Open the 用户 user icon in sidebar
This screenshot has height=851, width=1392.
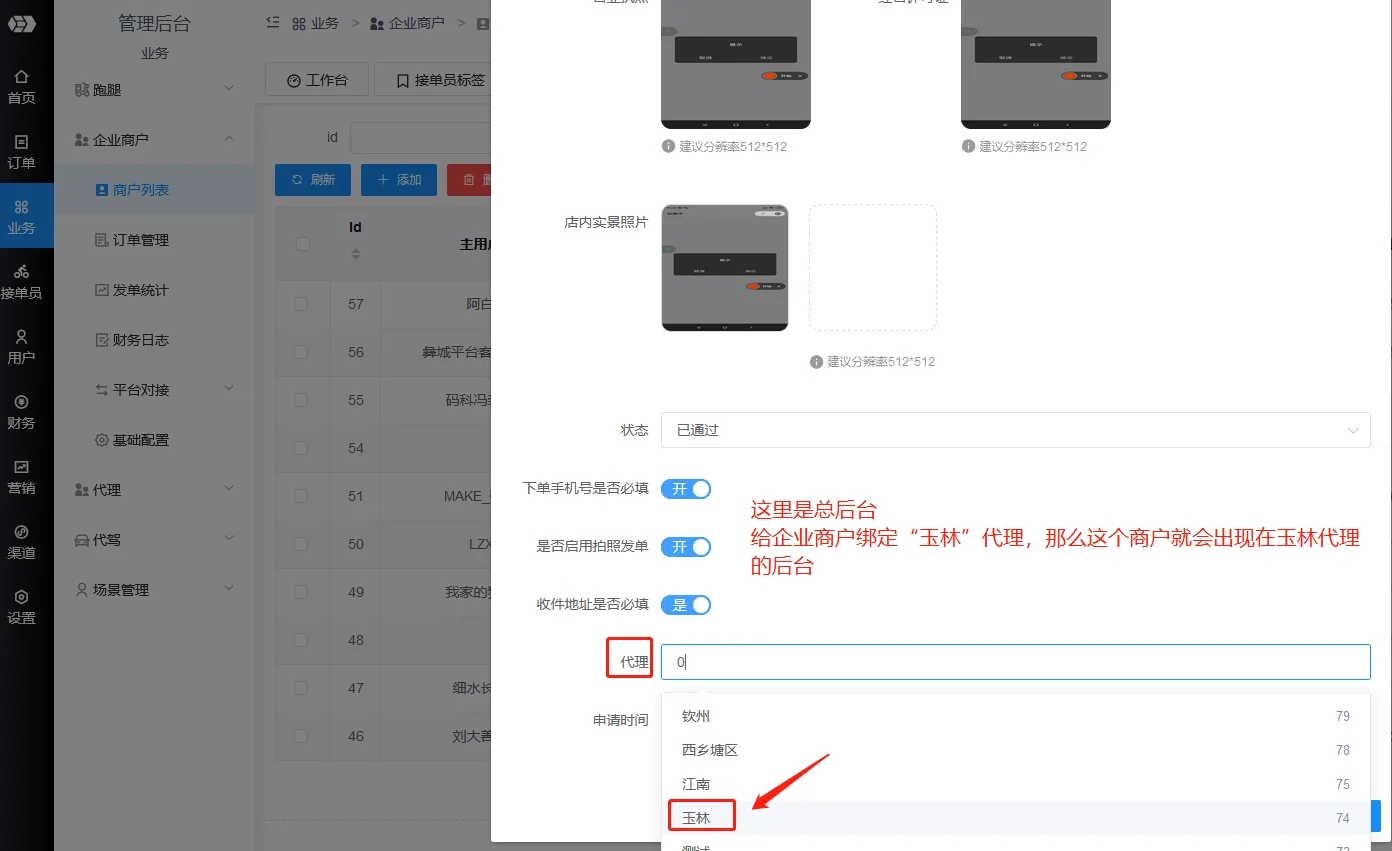click(21, 337)
